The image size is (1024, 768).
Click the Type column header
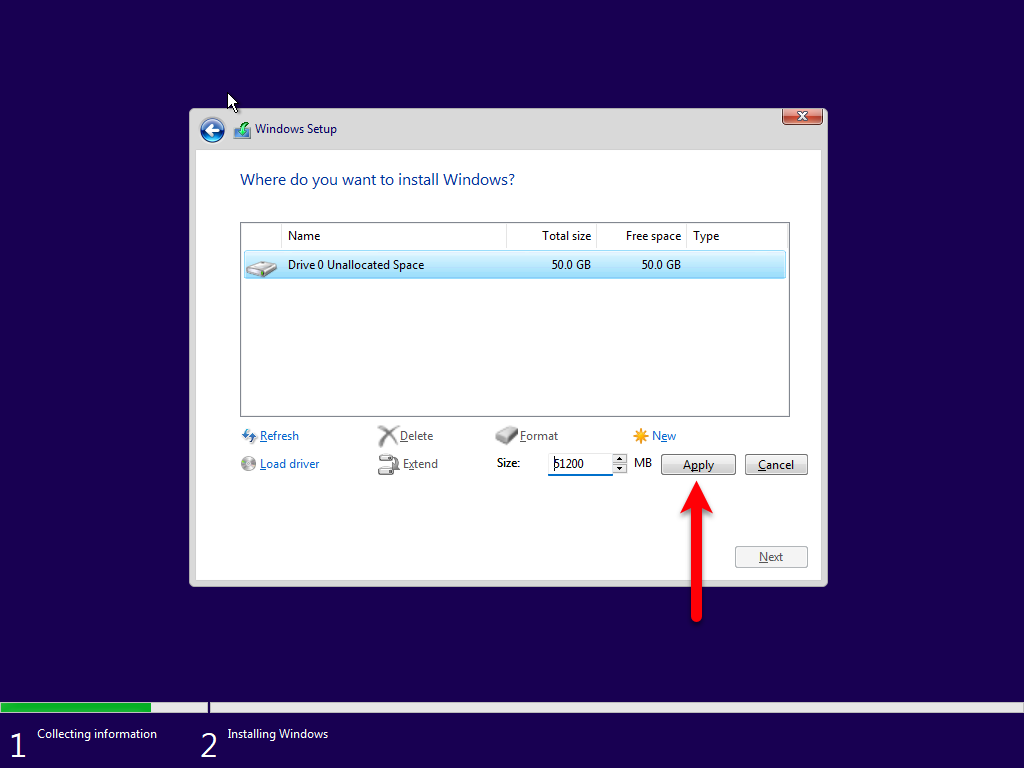tap(737, 236)
